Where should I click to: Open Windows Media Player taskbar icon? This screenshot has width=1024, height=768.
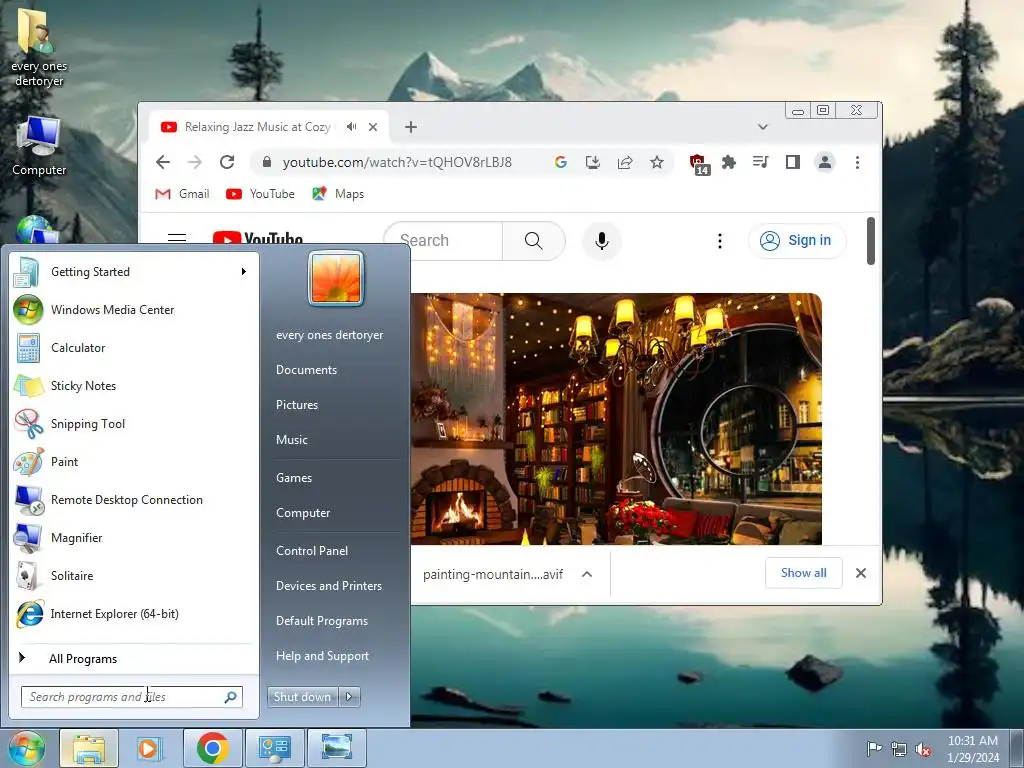click(149, 748)
